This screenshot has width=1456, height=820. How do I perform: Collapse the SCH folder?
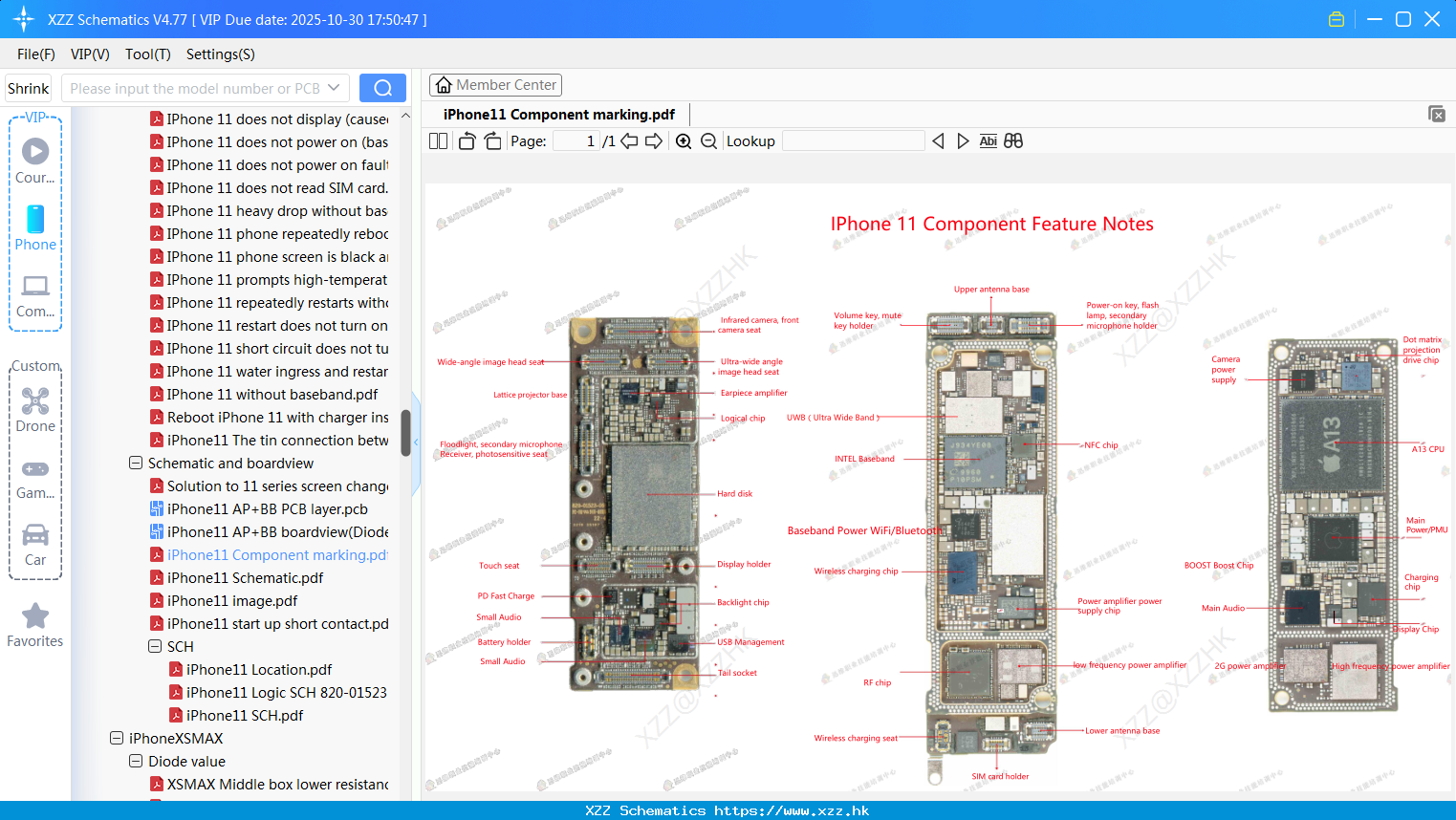(155, 647)
